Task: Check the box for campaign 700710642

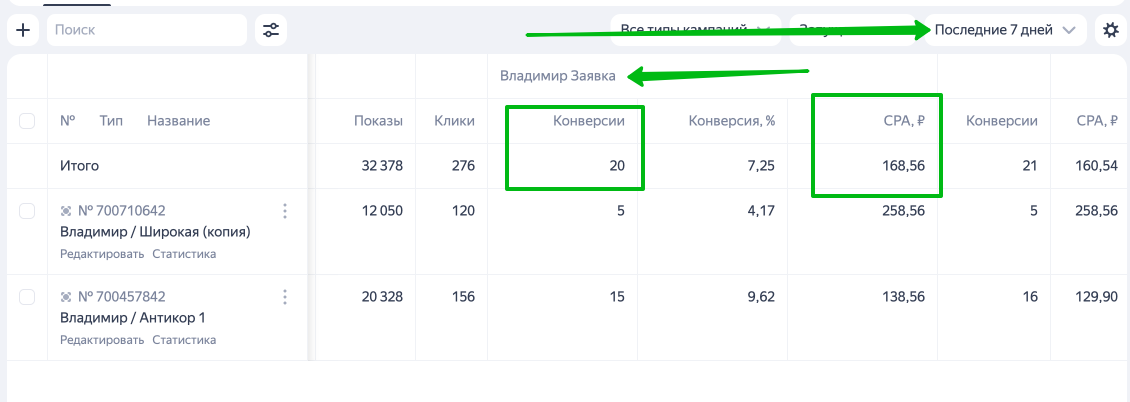Action: click(27, 210)
